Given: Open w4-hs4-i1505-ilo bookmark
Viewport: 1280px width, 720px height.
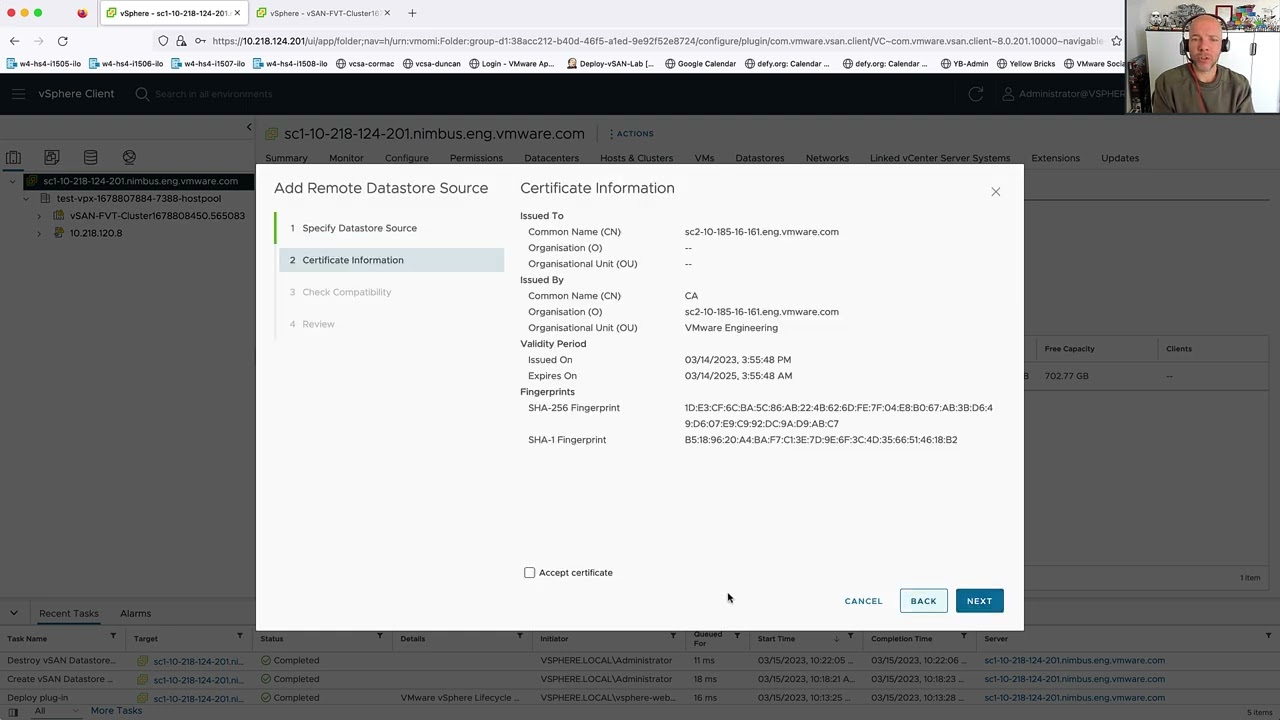Looking at the screenshot, I should (x=44, y=64).
